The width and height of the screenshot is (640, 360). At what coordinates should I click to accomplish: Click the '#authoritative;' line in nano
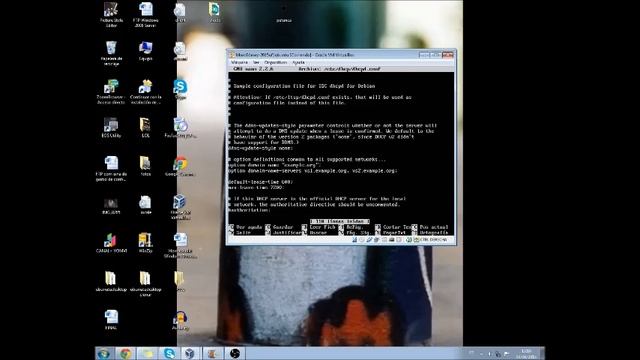[249, 210]
